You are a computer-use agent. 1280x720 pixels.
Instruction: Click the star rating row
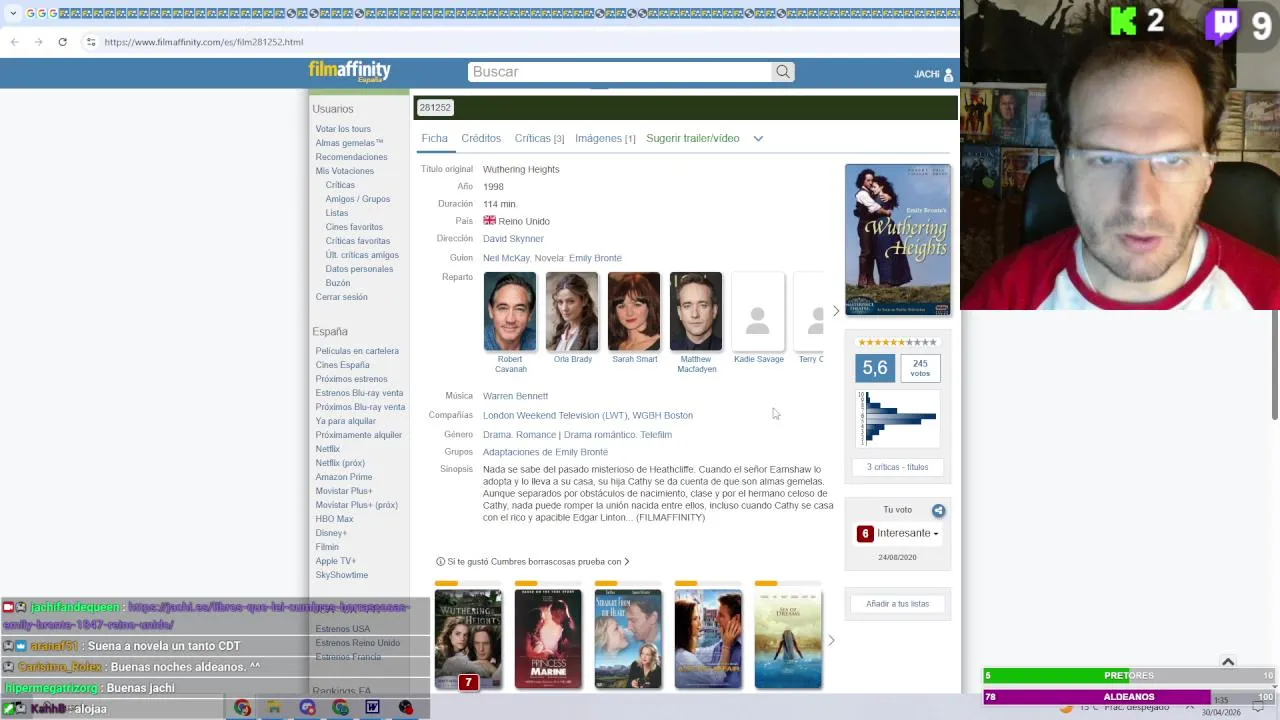coord(897,342)
